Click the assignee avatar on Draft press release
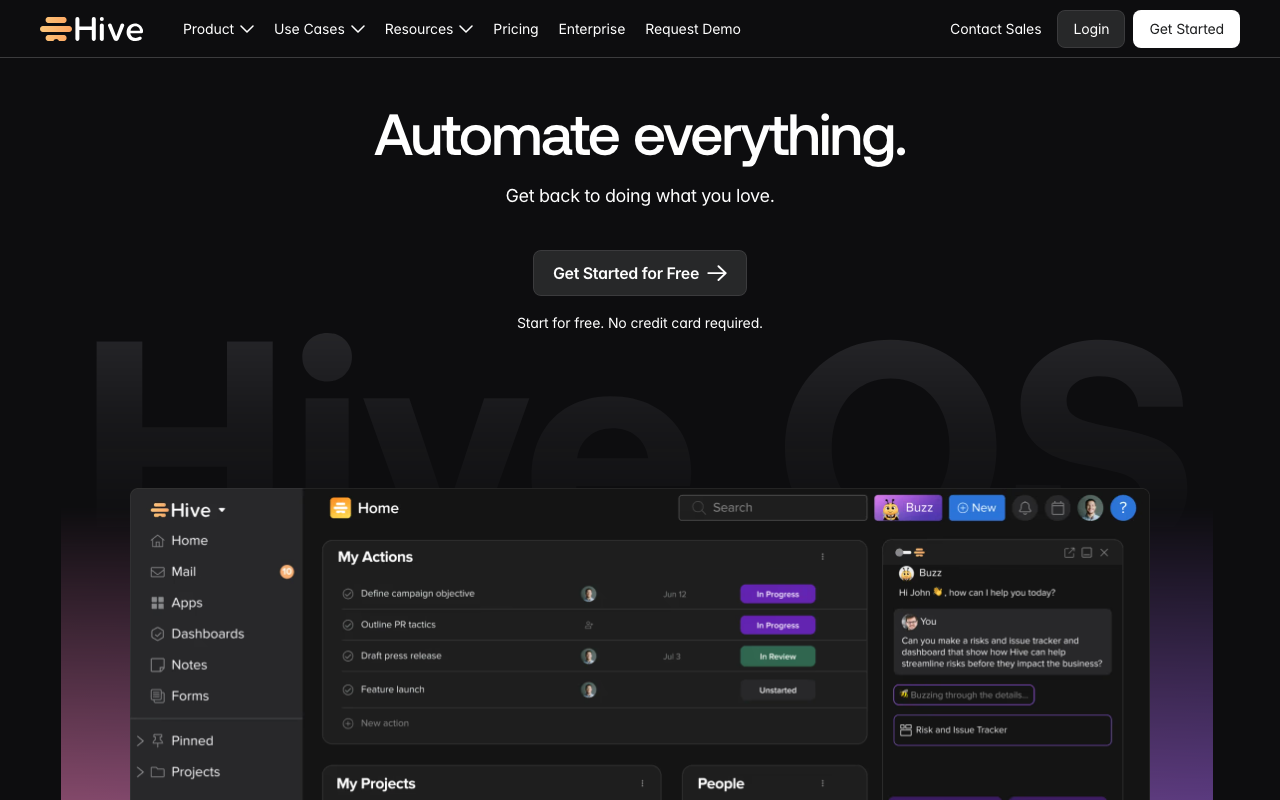Screen dimensions: 1280x800 coord(589,657)
